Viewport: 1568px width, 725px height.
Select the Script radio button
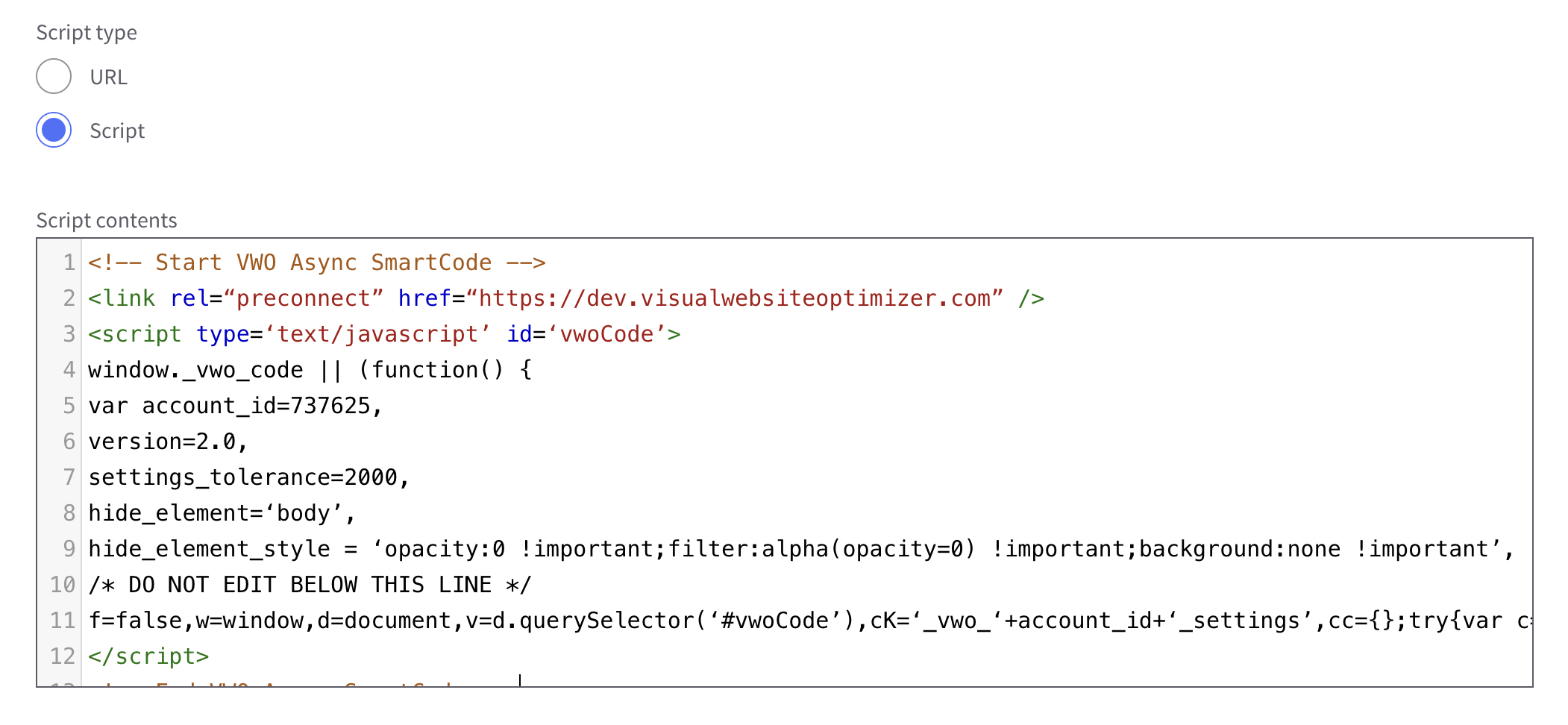click(x=54, y=130)
